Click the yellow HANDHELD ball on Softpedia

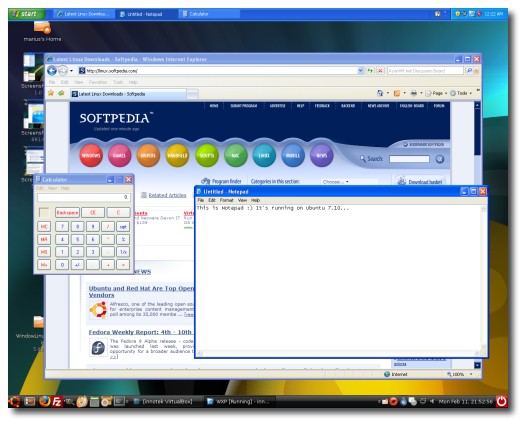click(177, 155)
